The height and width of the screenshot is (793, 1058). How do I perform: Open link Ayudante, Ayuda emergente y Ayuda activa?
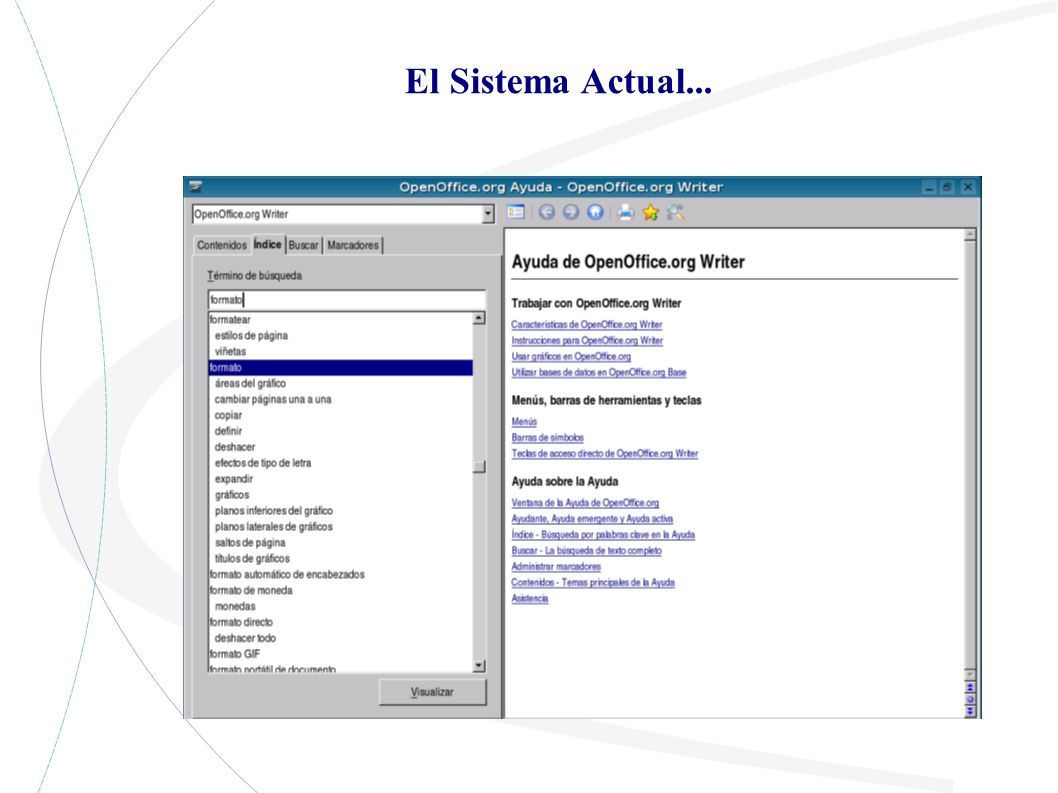[592, 519]
